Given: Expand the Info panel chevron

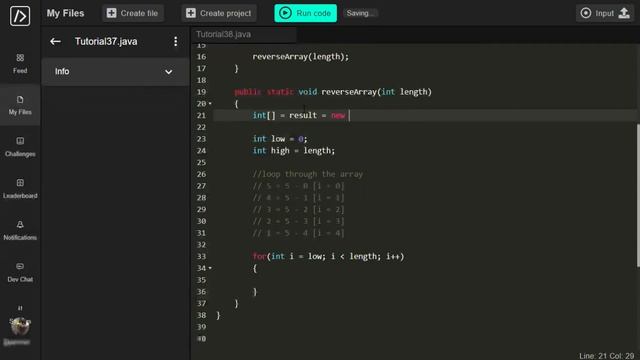Looking at the screenshot, I should point(169,72).
